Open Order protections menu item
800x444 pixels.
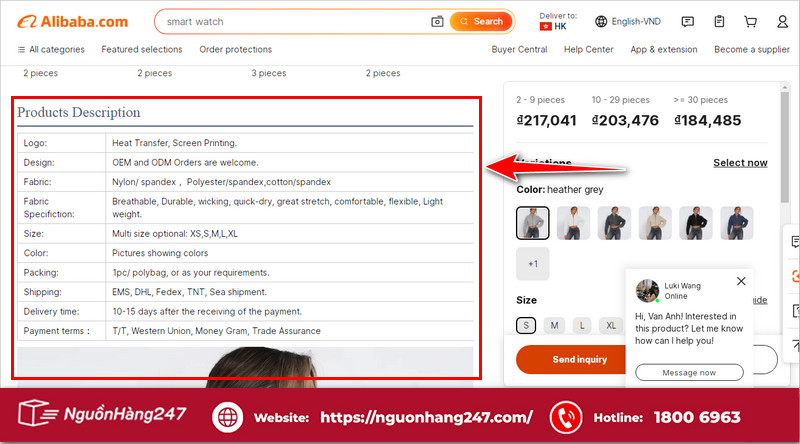pyautogui.click(x=235, y=49)
